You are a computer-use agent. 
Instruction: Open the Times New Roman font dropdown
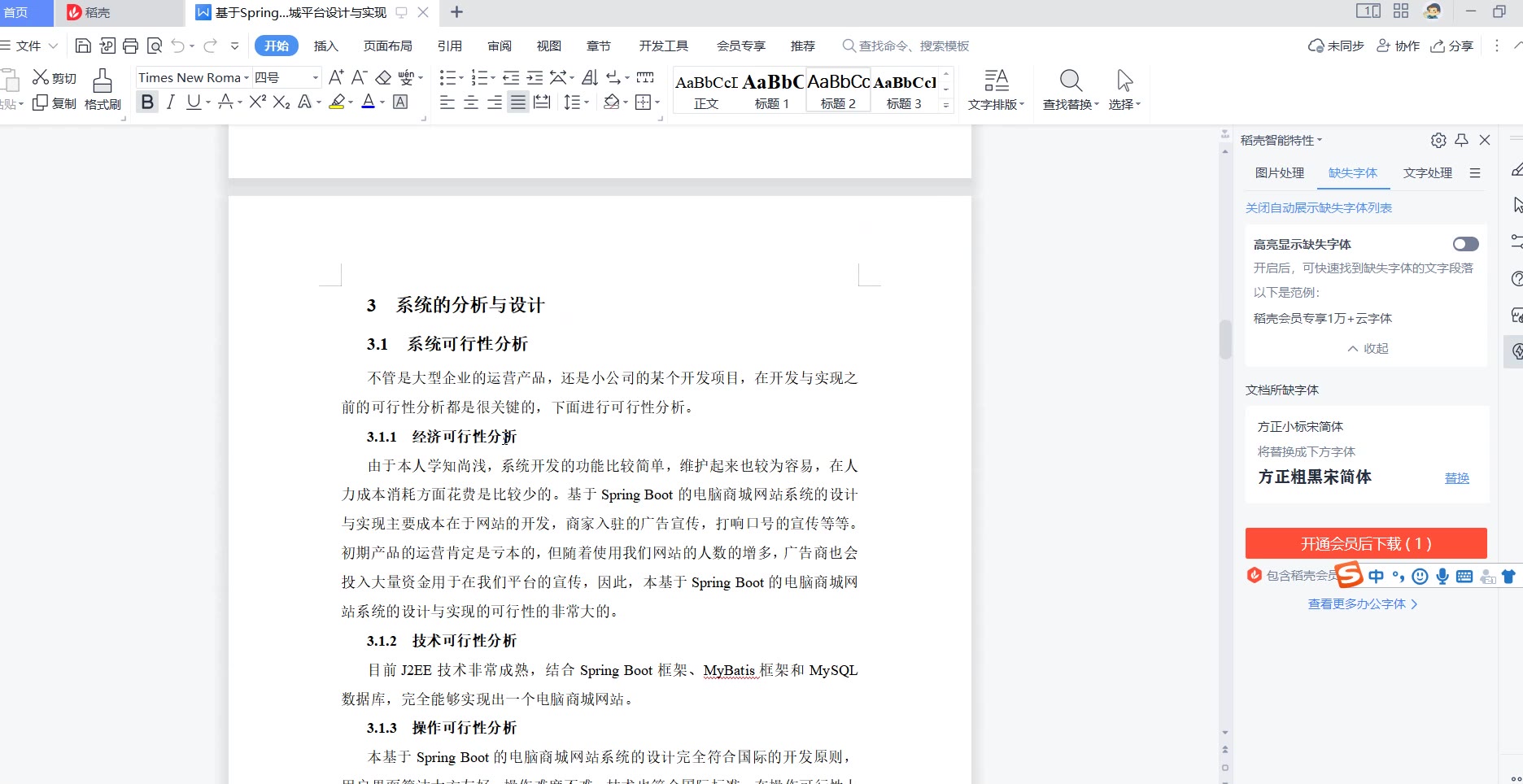pyautogui.click(x=247, y=77)
